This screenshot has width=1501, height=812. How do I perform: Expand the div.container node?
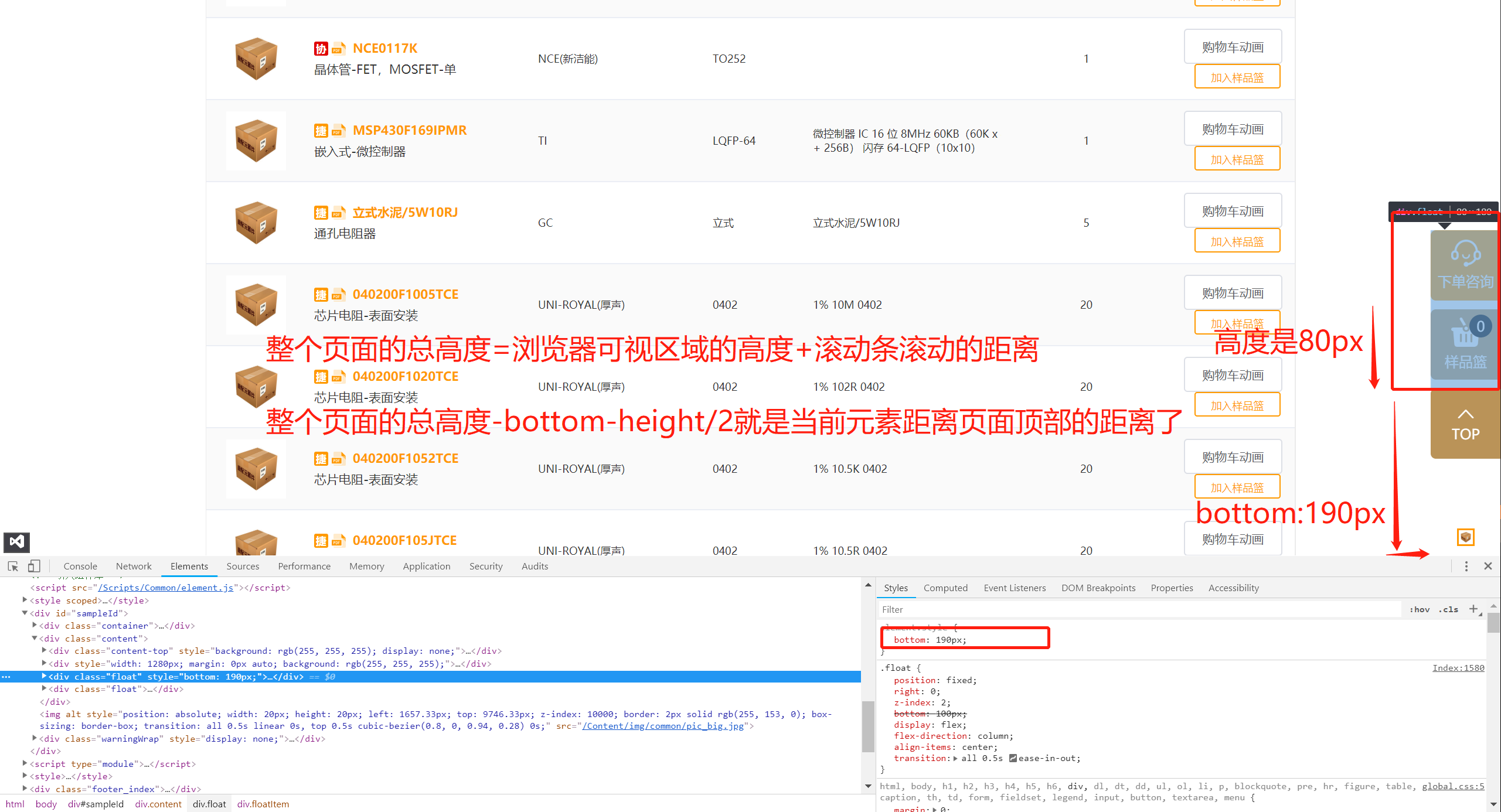(34, 625)
